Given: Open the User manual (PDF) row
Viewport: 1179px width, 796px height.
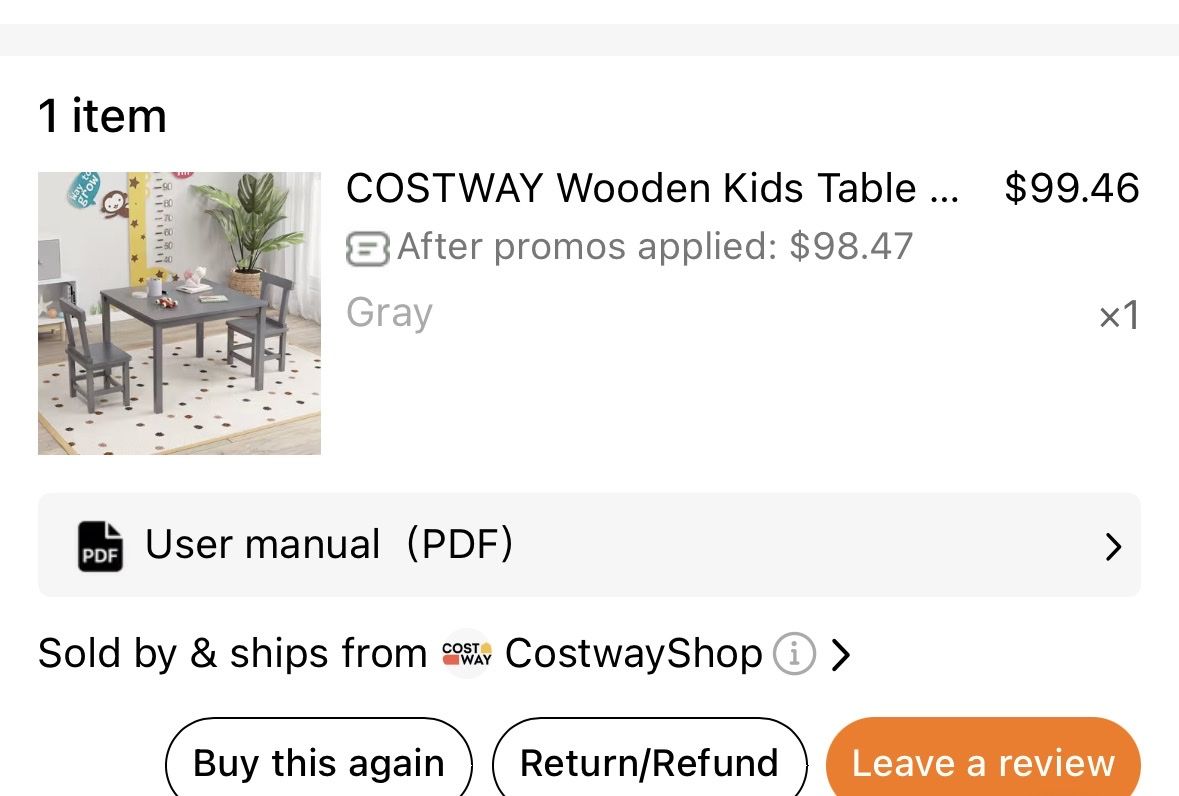Looking at the screenshot, I should coord(589,545).
